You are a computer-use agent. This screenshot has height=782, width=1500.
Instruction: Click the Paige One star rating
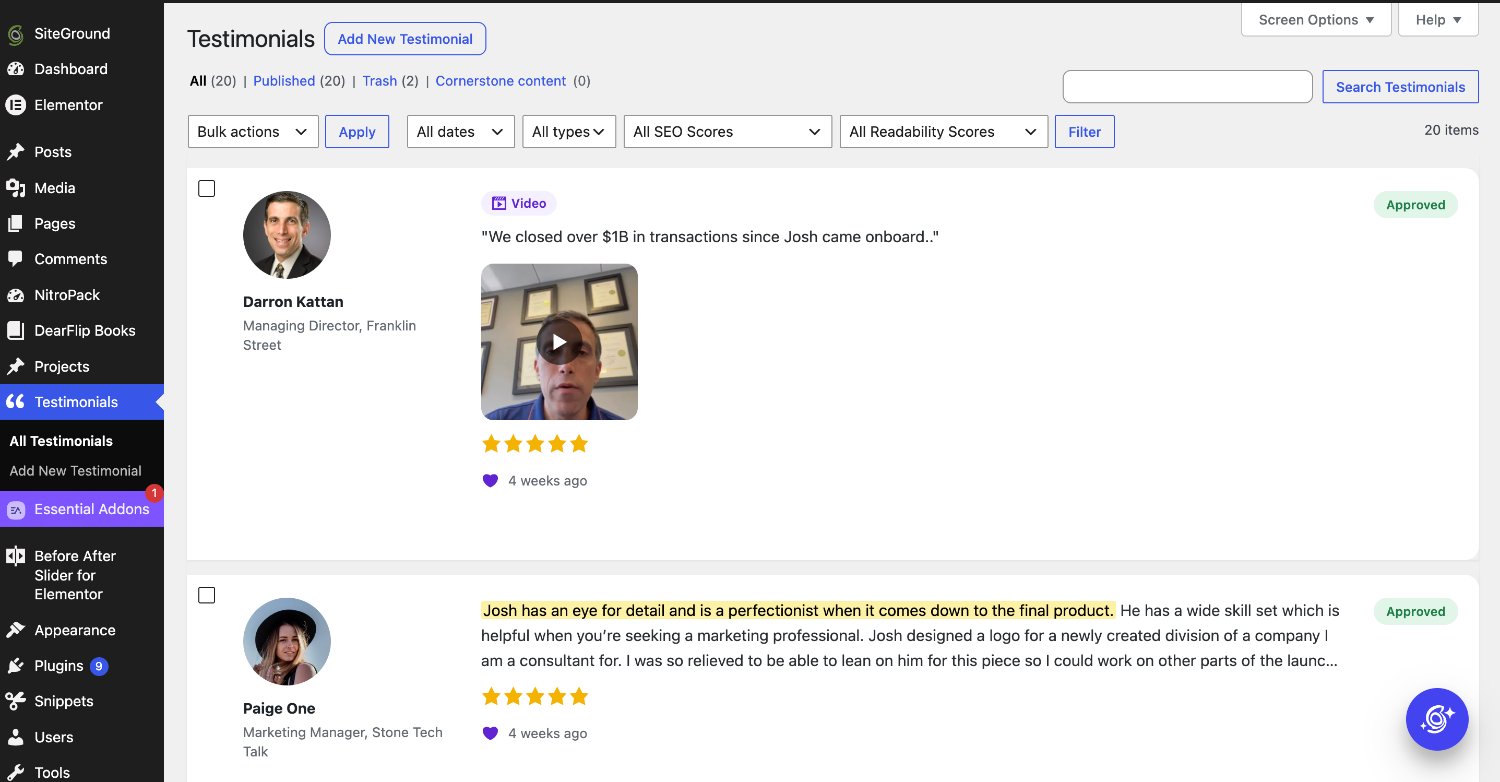point(535,697)
